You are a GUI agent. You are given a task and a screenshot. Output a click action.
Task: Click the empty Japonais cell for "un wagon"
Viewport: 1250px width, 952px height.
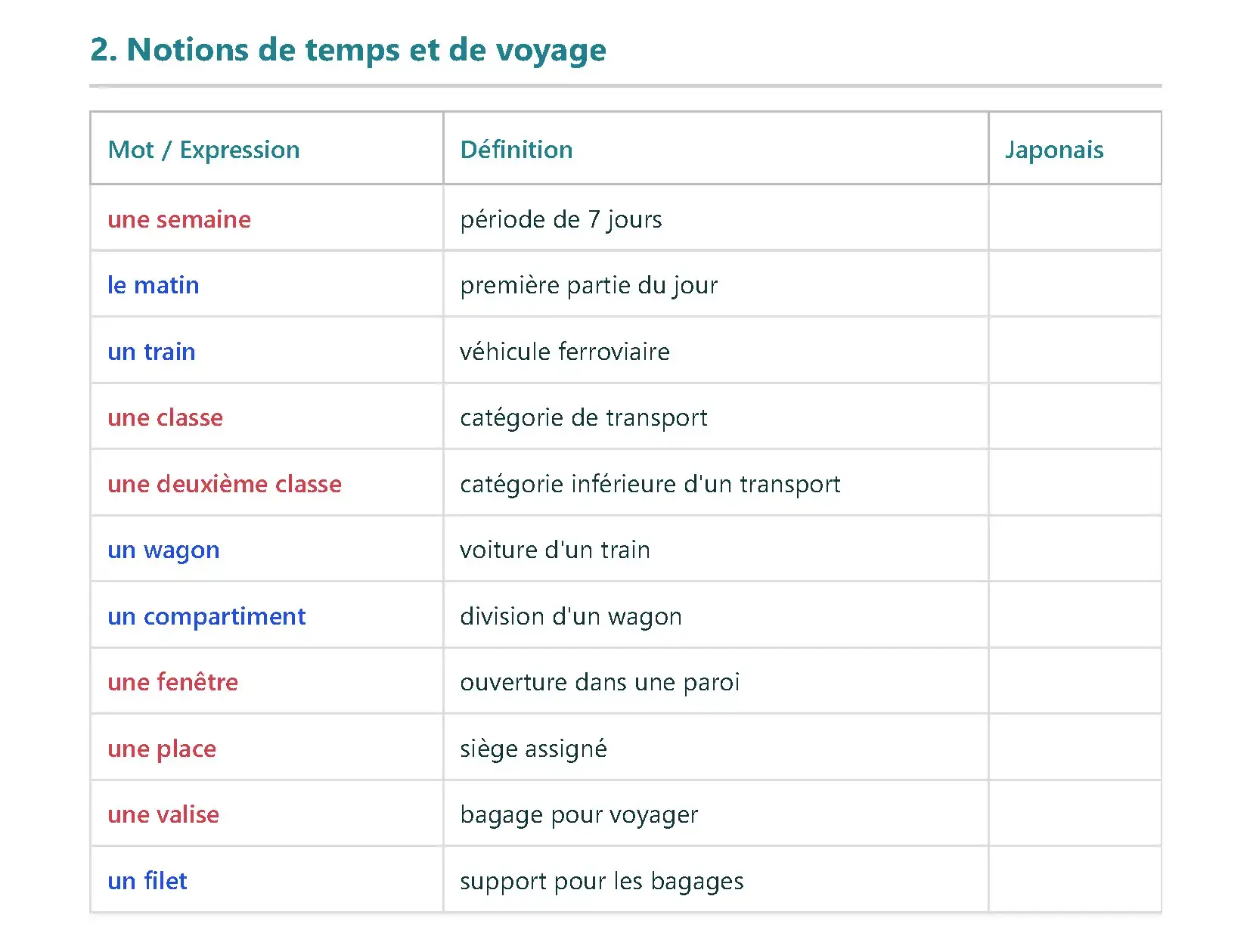click(1075, 550)
